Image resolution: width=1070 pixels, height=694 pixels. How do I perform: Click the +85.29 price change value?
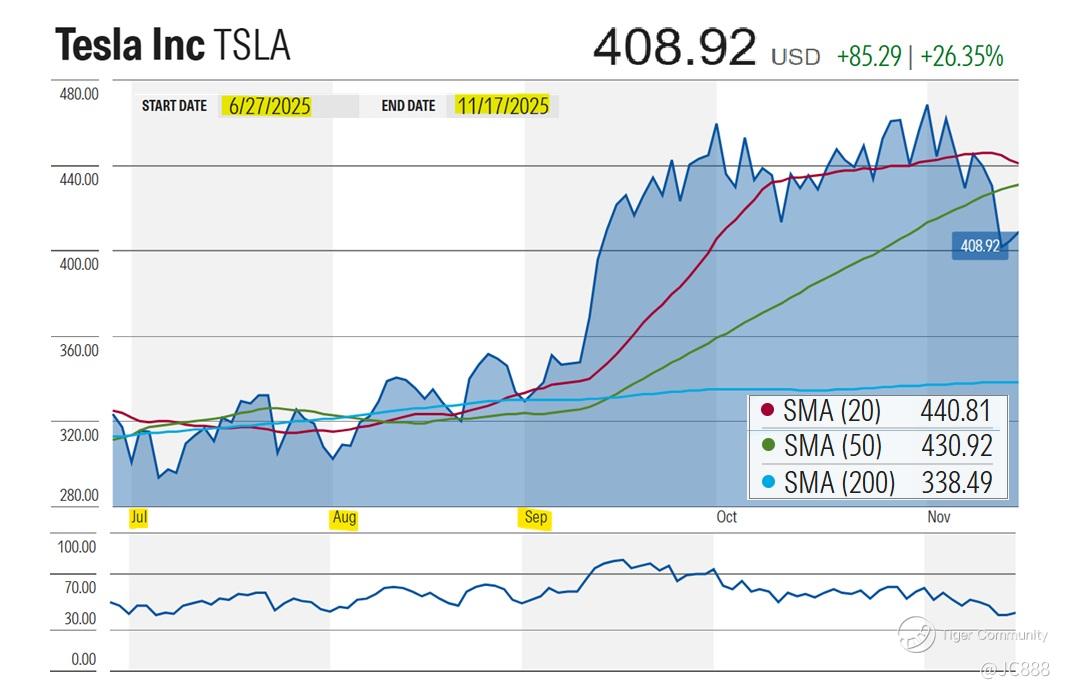point(869,56)
